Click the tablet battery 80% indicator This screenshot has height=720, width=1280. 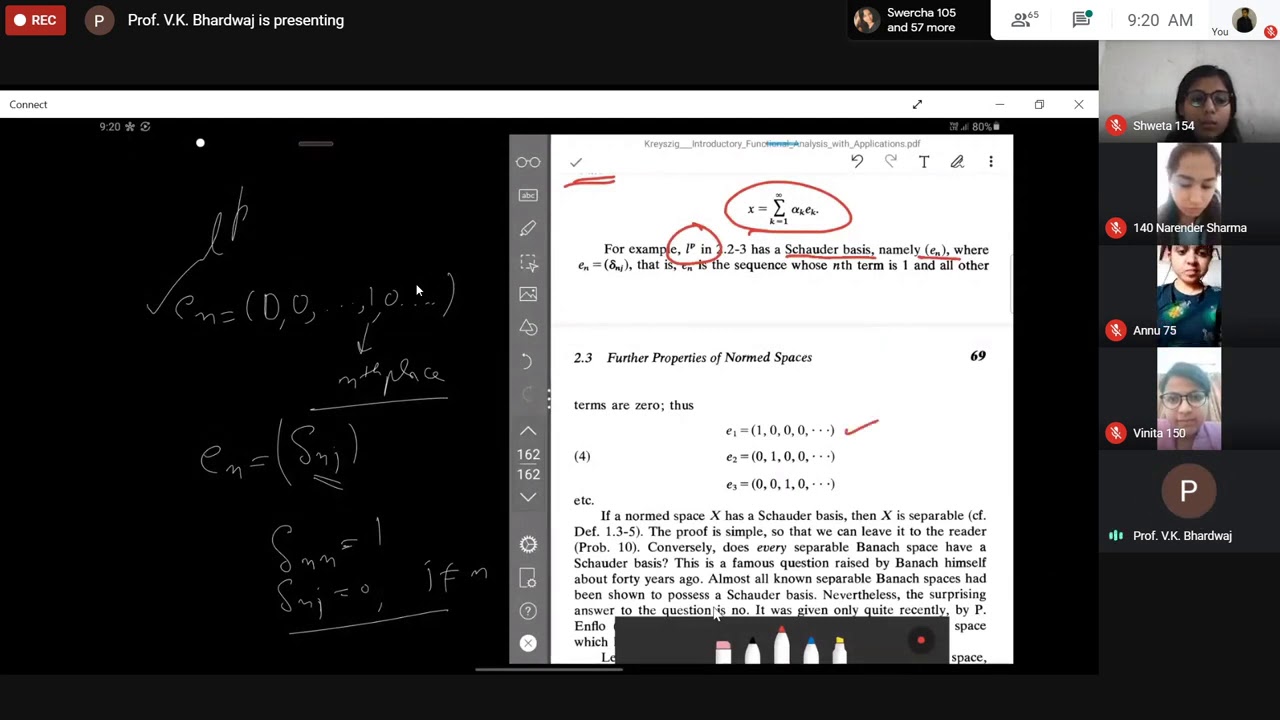pos(984,127)
